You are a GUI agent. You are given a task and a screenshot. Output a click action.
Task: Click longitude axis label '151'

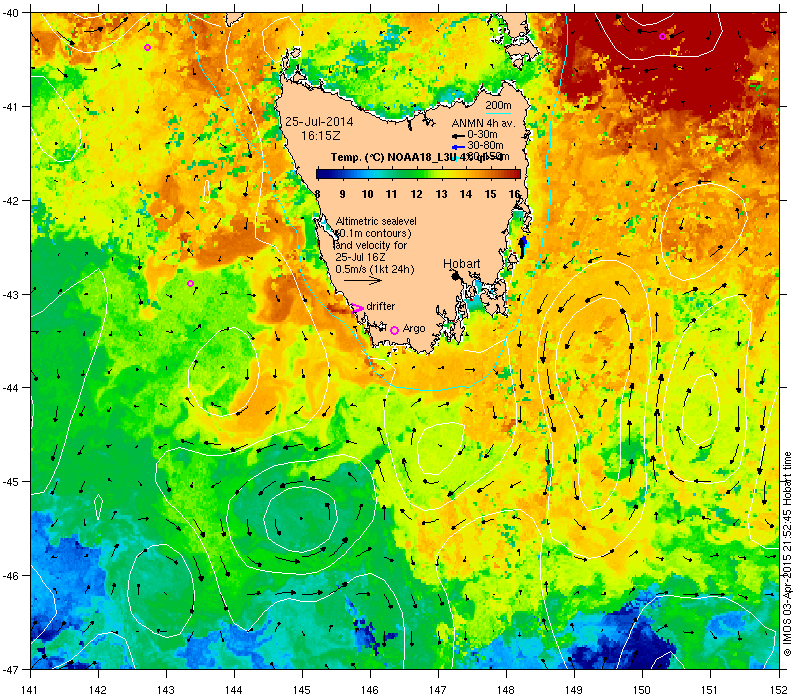coord(710,690)
